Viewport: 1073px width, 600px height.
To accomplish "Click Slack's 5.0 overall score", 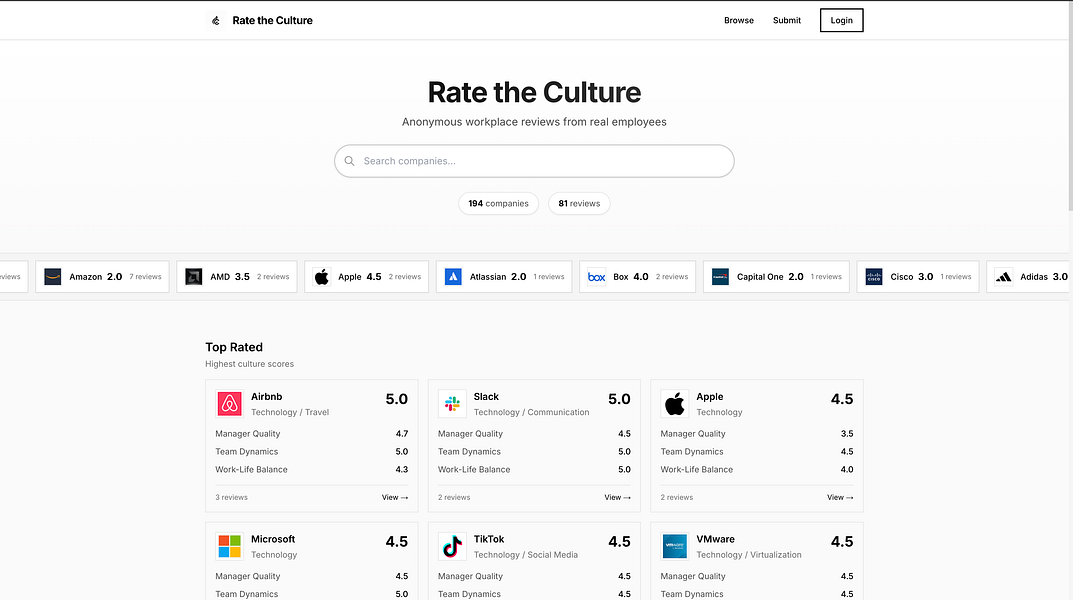I will [619, 399].
